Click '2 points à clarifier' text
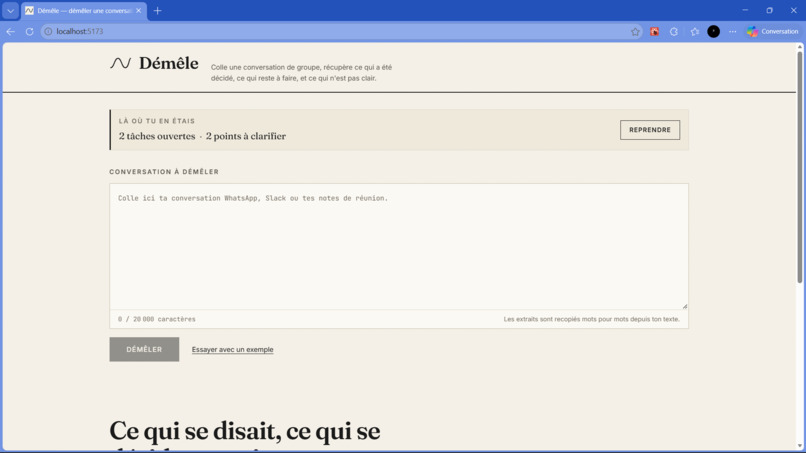Viewport: 806px width, 453px height. (246, 136)
